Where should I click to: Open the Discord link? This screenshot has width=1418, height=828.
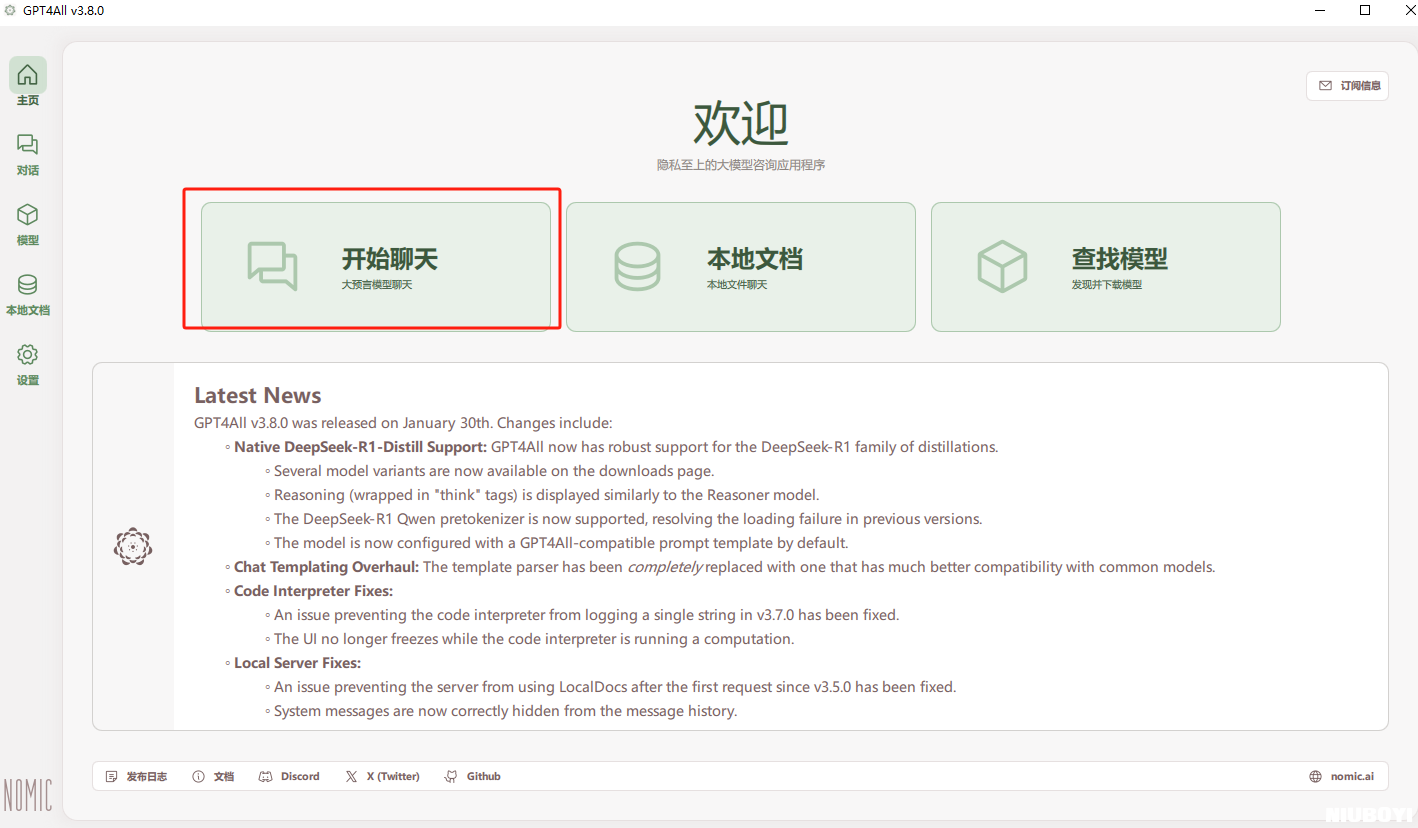click(x=289, y=776)
